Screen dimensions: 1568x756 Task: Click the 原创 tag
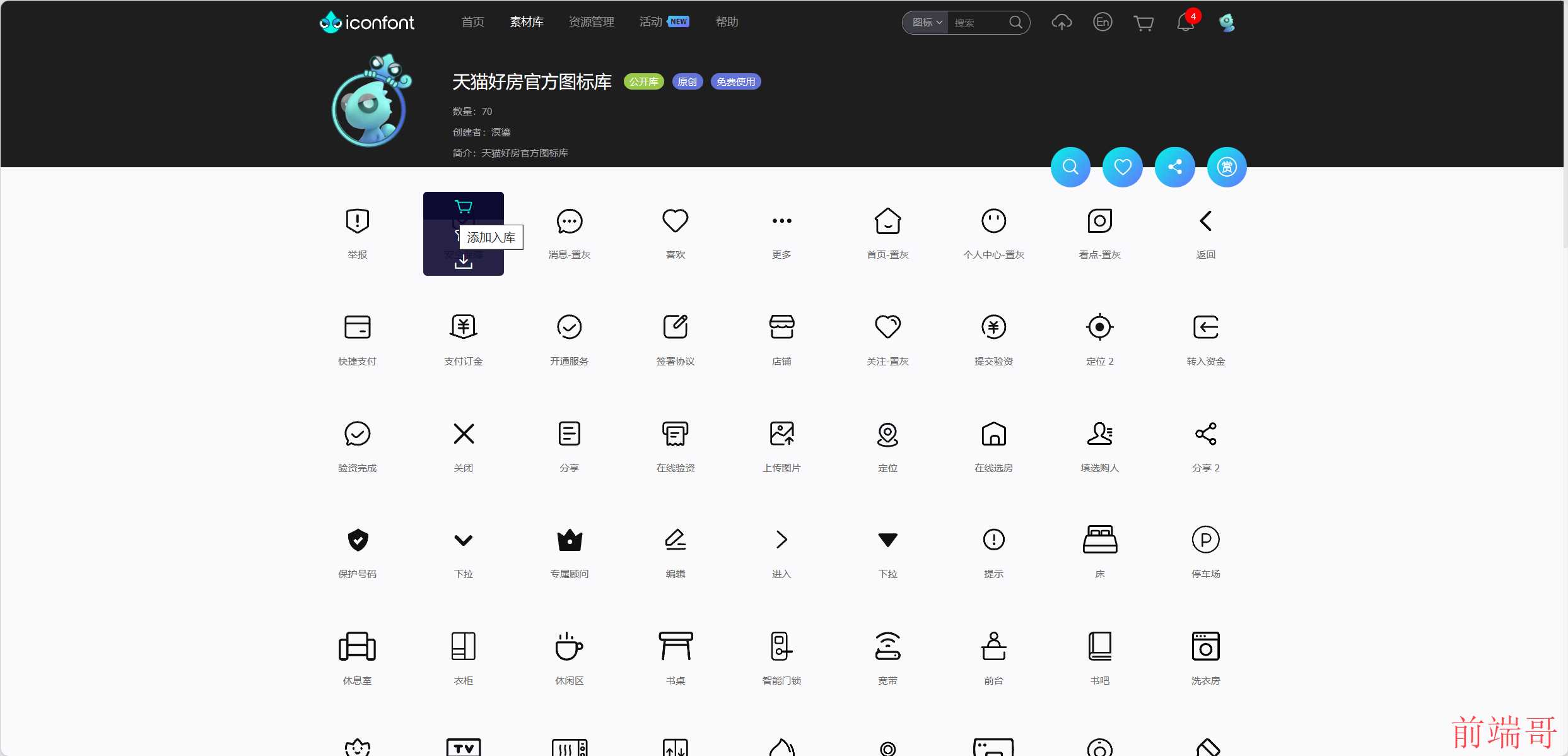[x=687, y=82]
